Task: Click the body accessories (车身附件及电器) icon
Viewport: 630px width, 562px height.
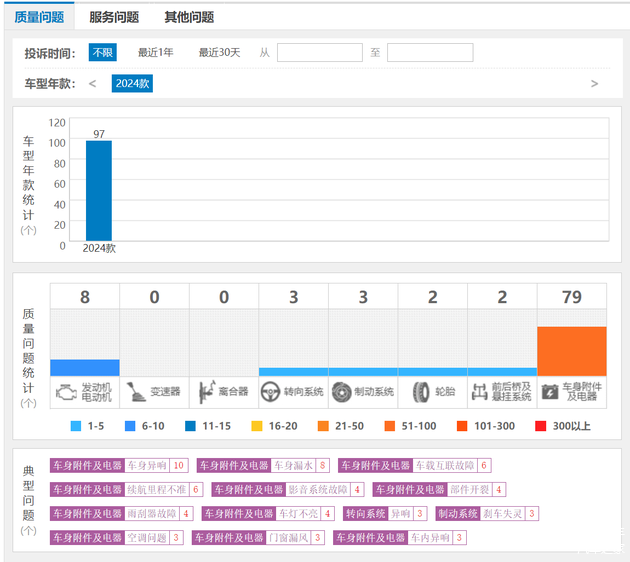Action: 550,391
